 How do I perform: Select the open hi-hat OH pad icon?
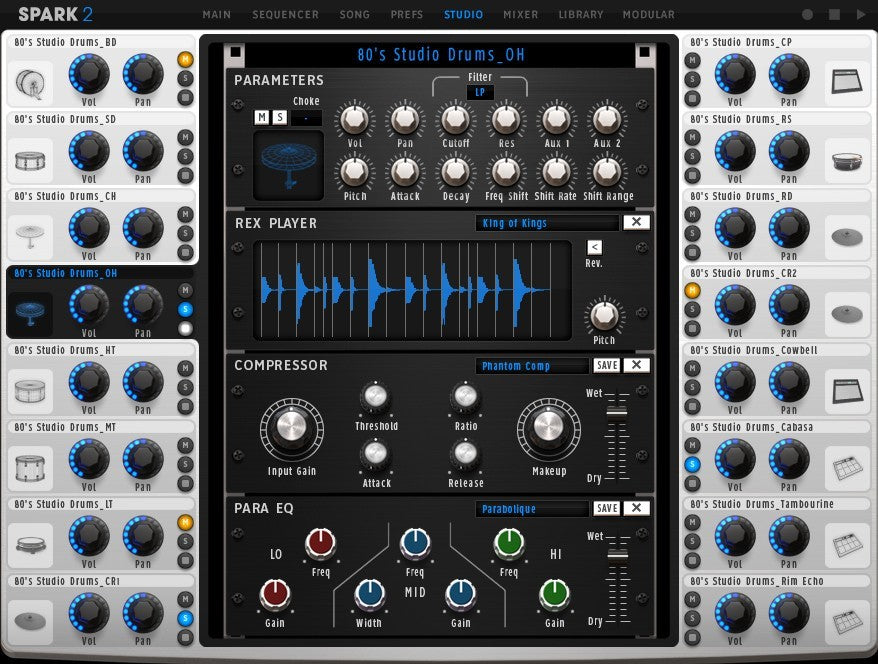(x=30, y=314)
